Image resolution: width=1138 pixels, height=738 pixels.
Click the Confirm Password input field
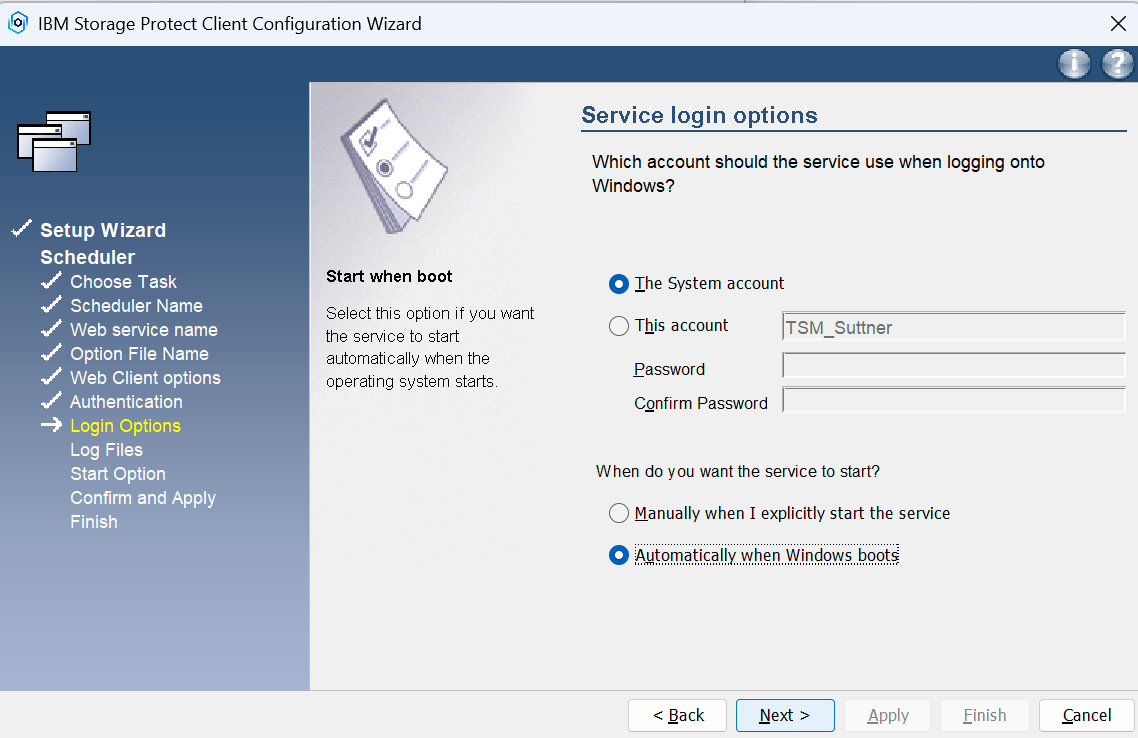(953, 401)
